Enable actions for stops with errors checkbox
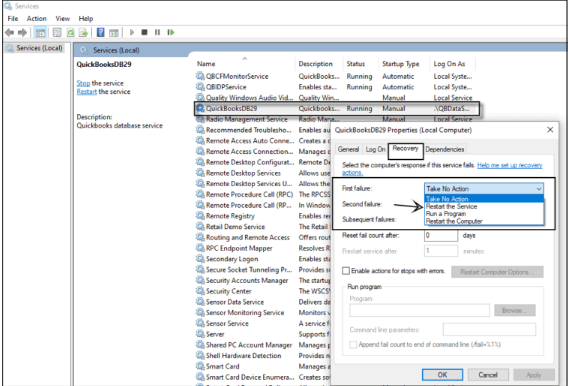The height and width of the screenshot is (386, 568). [x=346, y=271]
